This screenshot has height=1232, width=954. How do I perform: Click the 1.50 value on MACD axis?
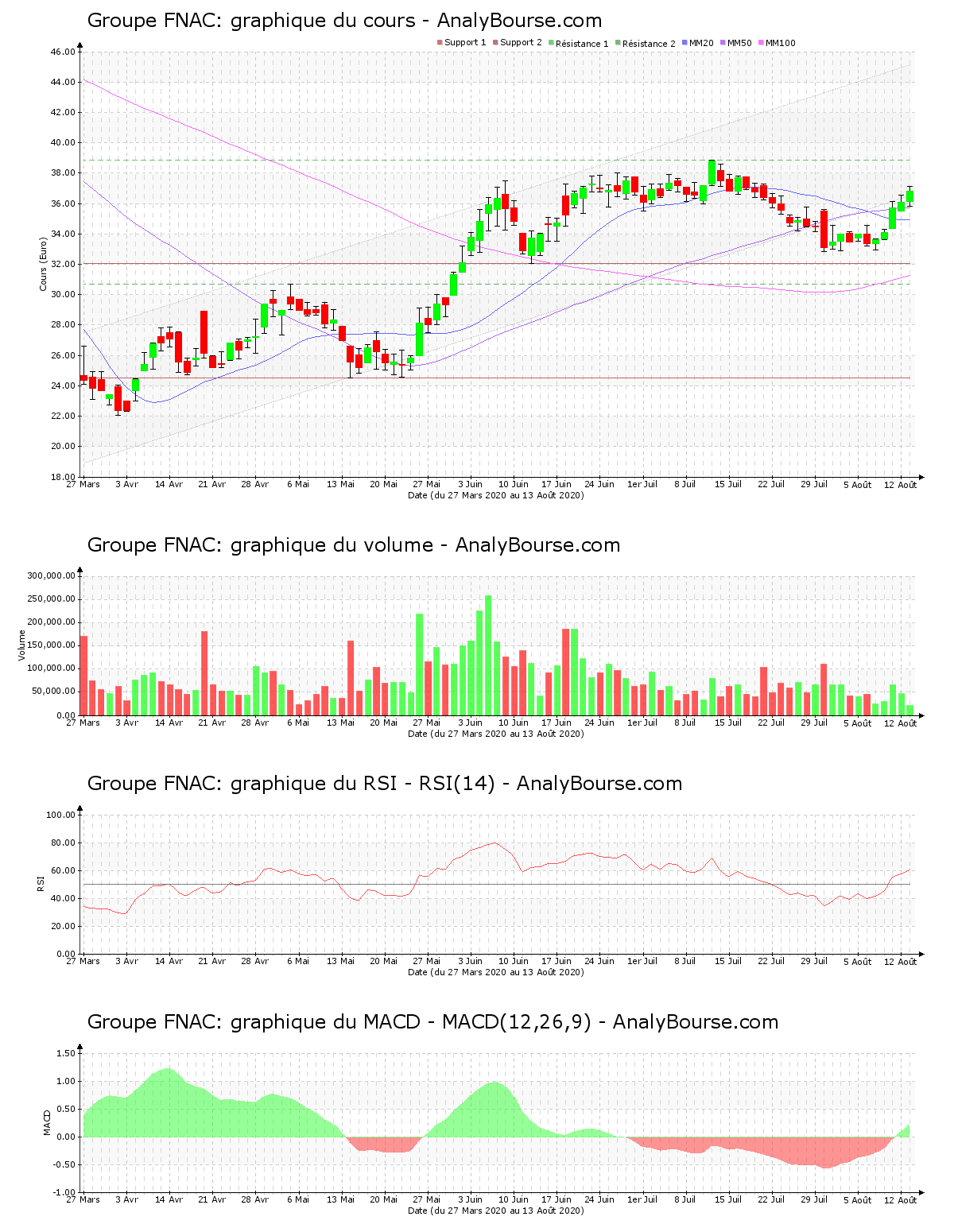(67, 1053)
